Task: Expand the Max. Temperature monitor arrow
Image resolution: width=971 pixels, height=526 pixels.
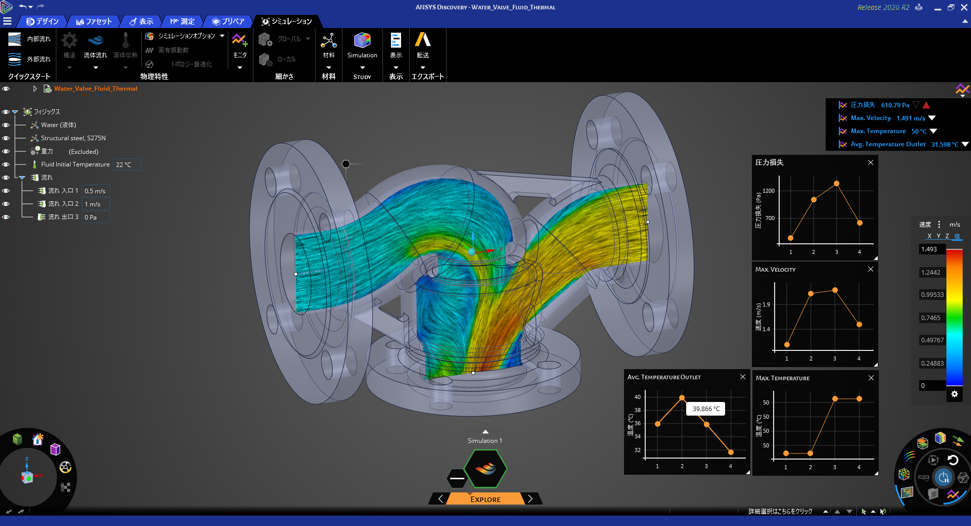Action: [x=933, y=131]
